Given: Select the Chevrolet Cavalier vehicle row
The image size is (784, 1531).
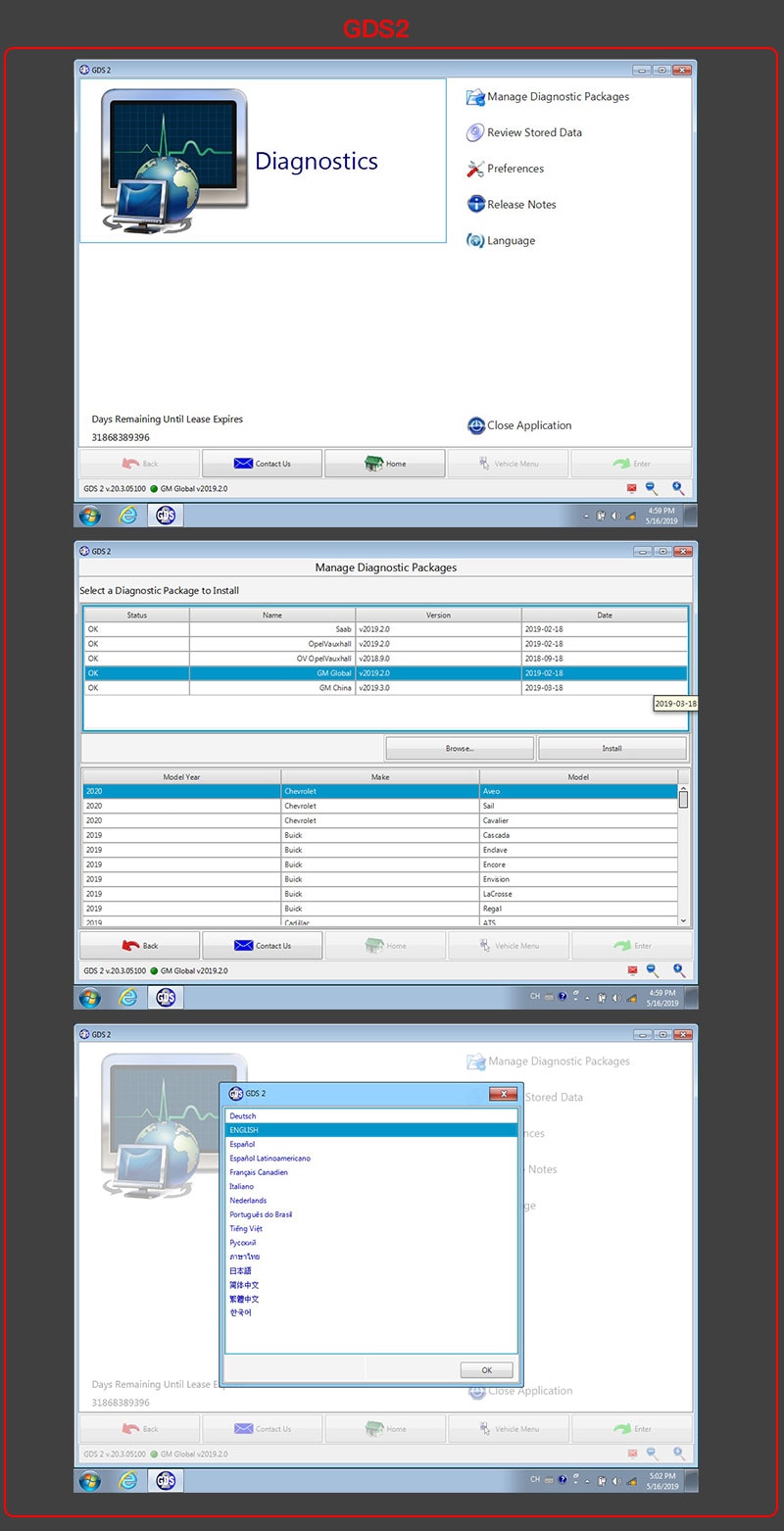Looking at the screenshot, I should (380, 820).
